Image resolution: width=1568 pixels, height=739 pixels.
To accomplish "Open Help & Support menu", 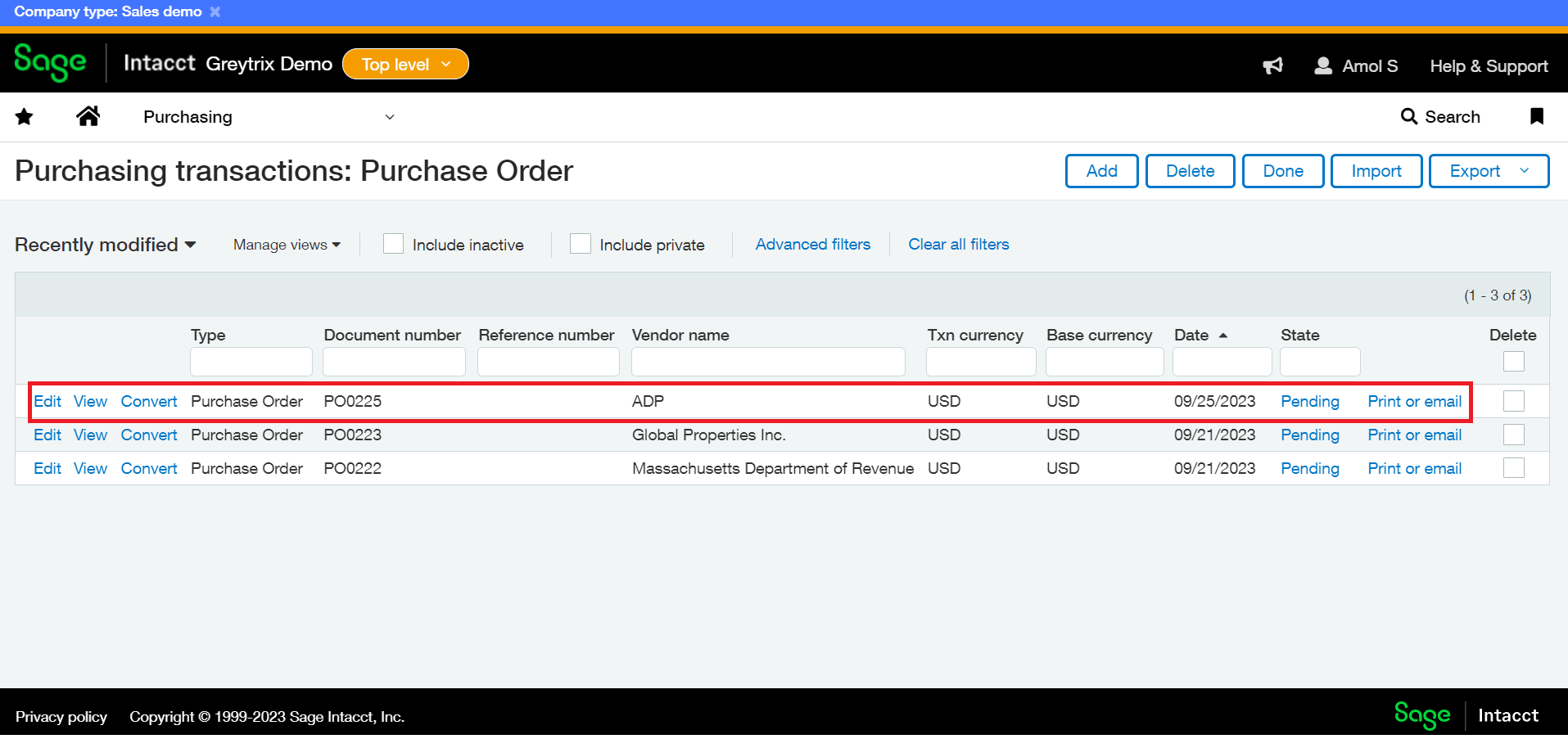I will [x=1489, y=66].
